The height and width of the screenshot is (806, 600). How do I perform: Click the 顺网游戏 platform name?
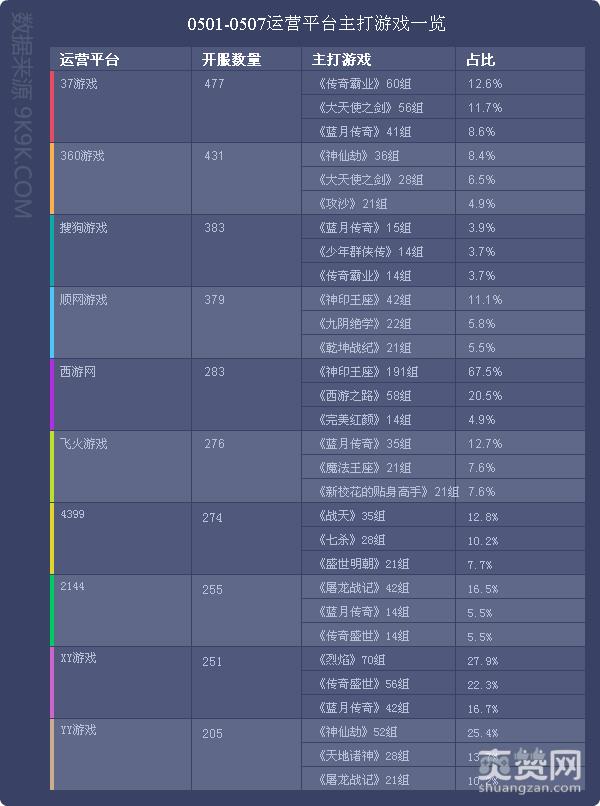coord(83,300)
